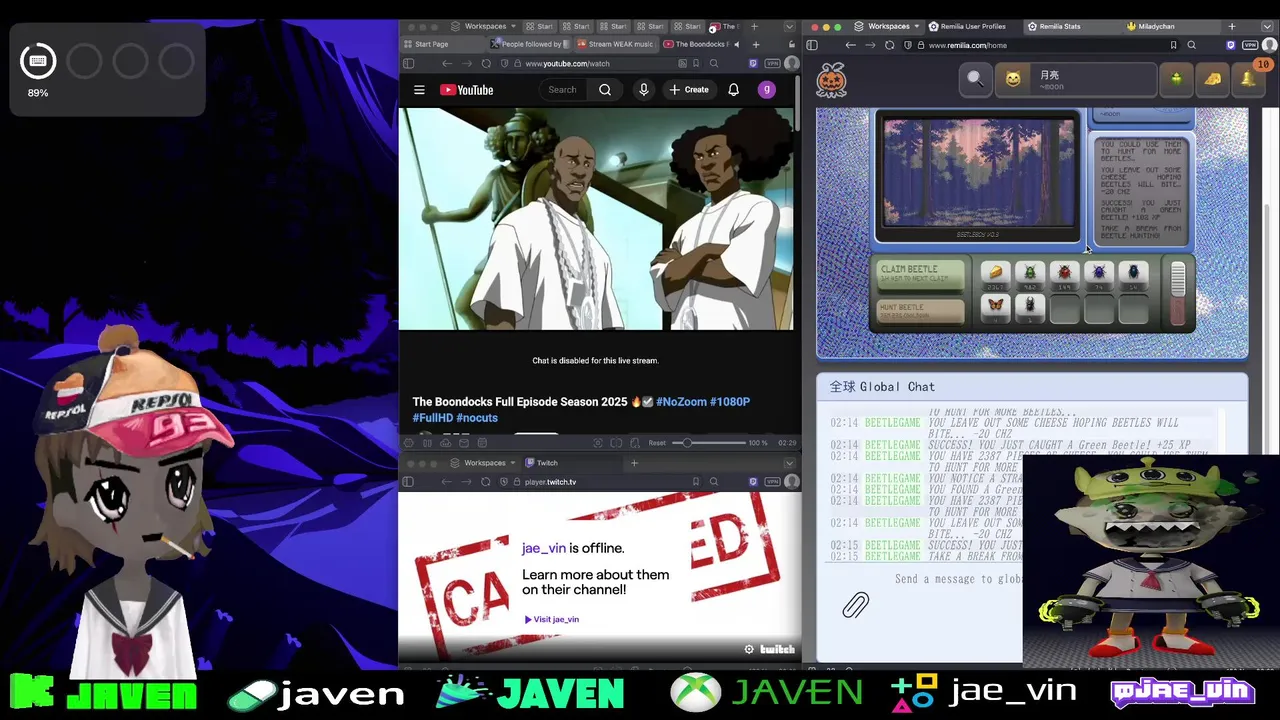Image resolution: width=1280 pixels, height=720 pixels.
Task: Open Workspaces dropdown in Twitch window
Action: click(x=484, y=463)
